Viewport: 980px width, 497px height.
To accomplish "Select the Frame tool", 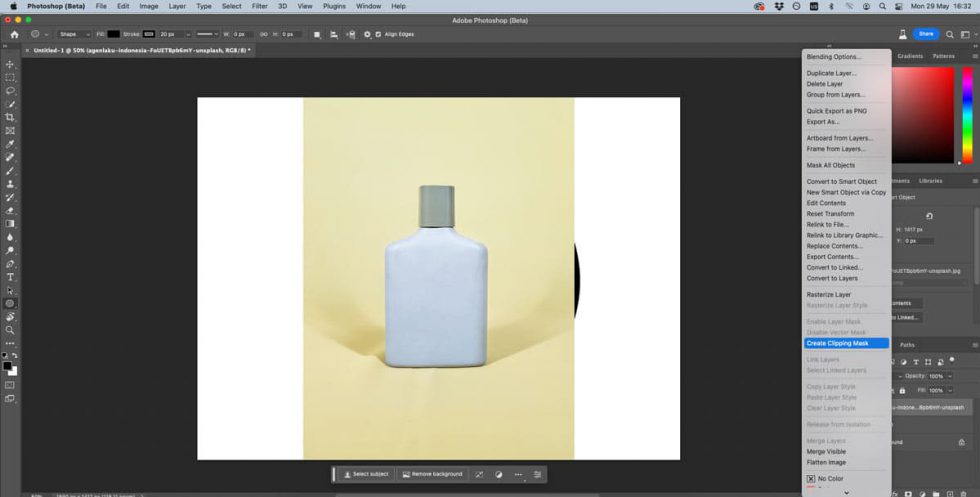I will tap(10, 131).
